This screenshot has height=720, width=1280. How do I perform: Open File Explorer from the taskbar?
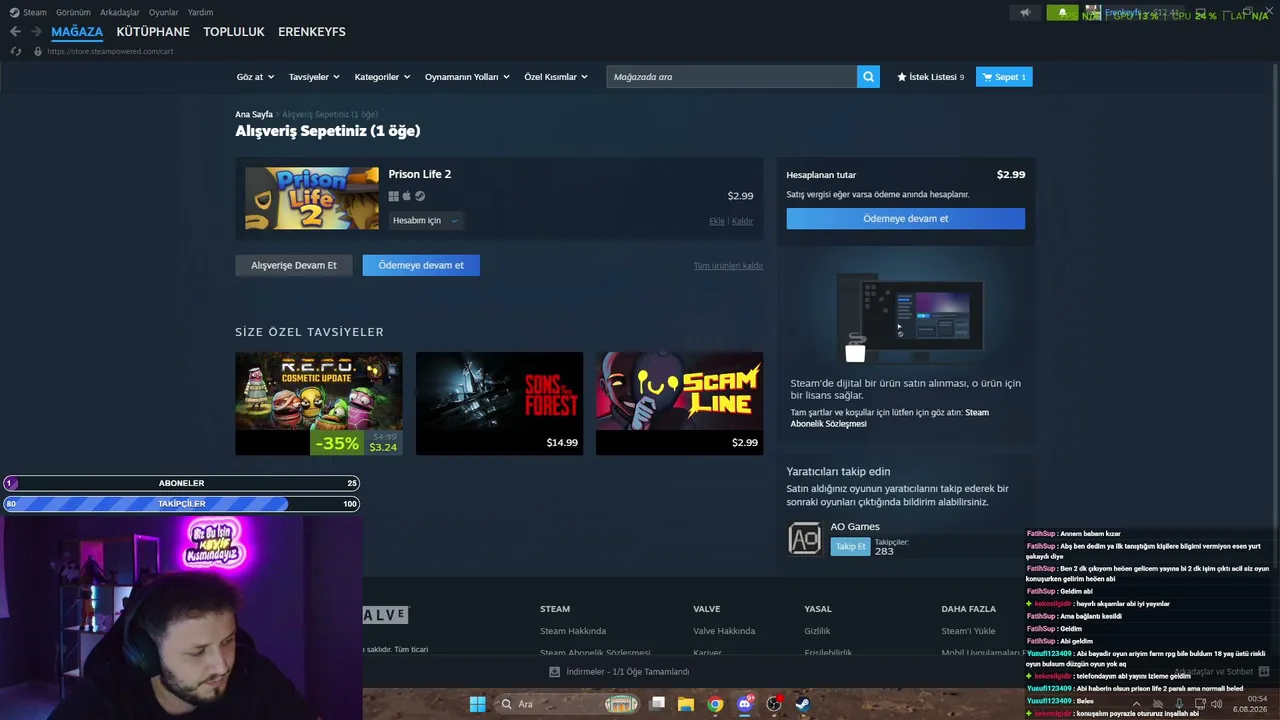point(686,704)
